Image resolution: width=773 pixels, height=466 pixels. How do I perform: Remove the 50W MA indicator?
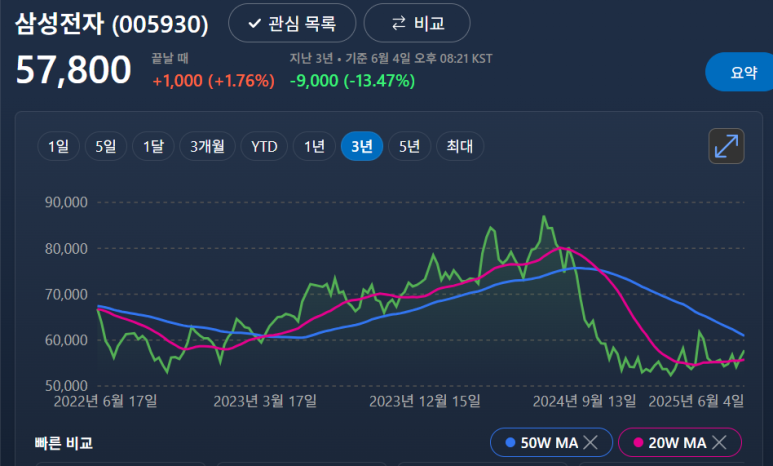click(591, 442)
